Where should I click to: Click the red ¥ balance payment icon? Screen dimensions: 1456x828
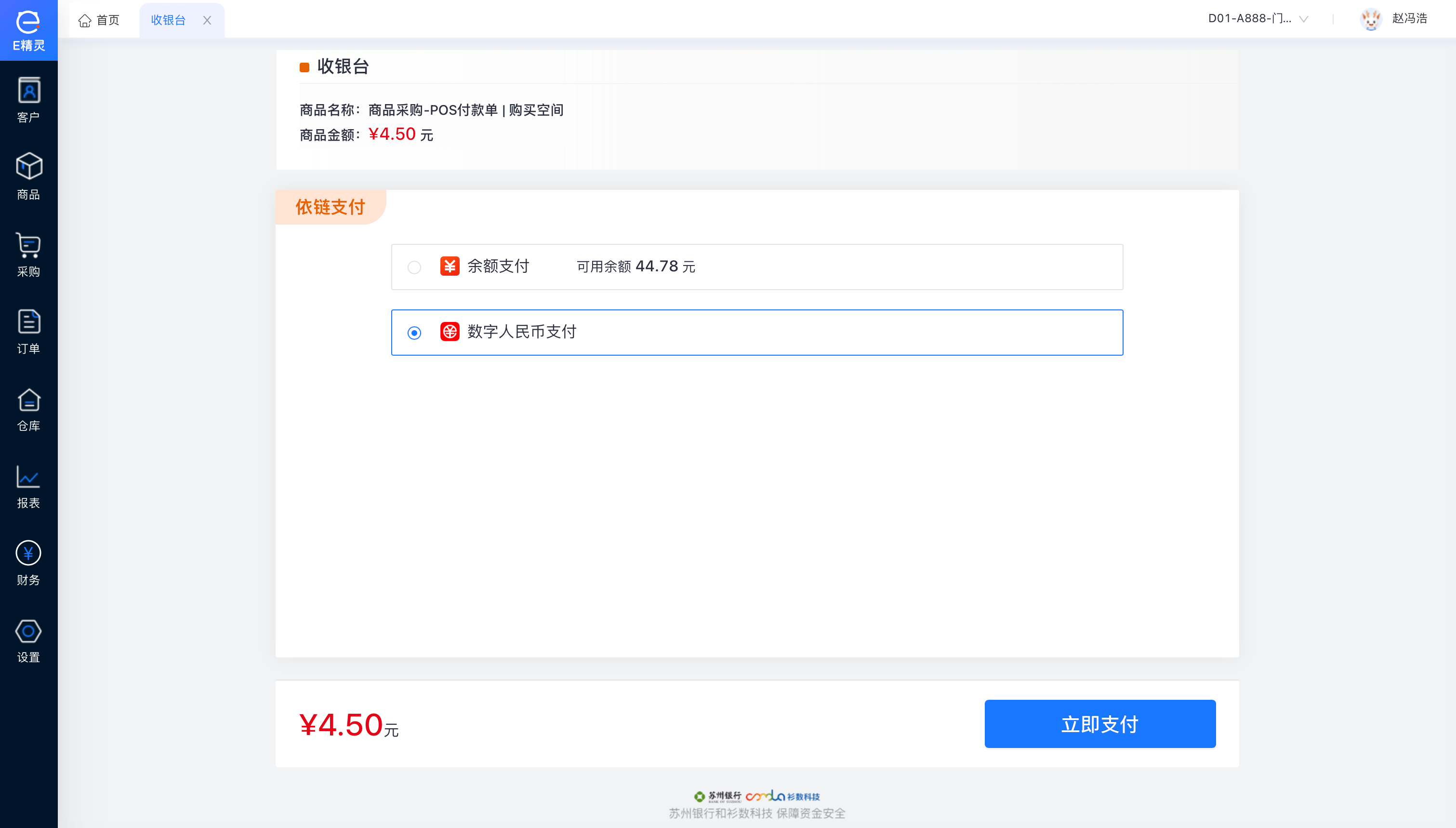point(450,266)
